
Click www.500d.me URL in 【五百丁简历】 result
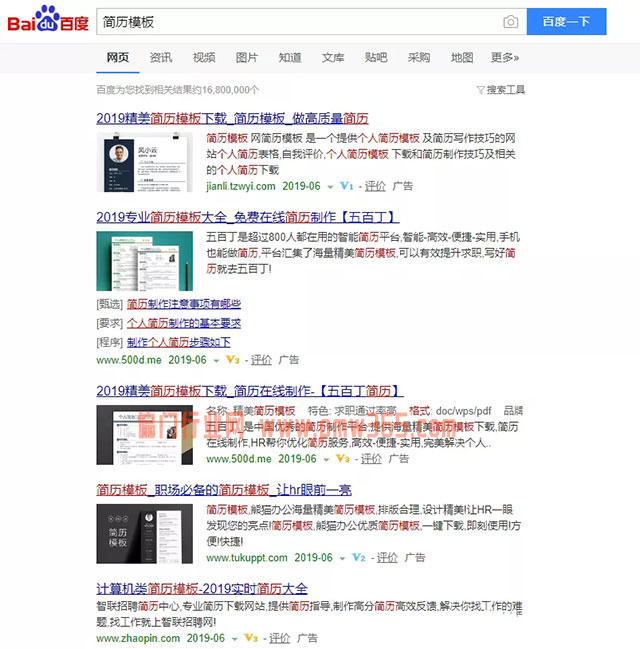point(239,459)
